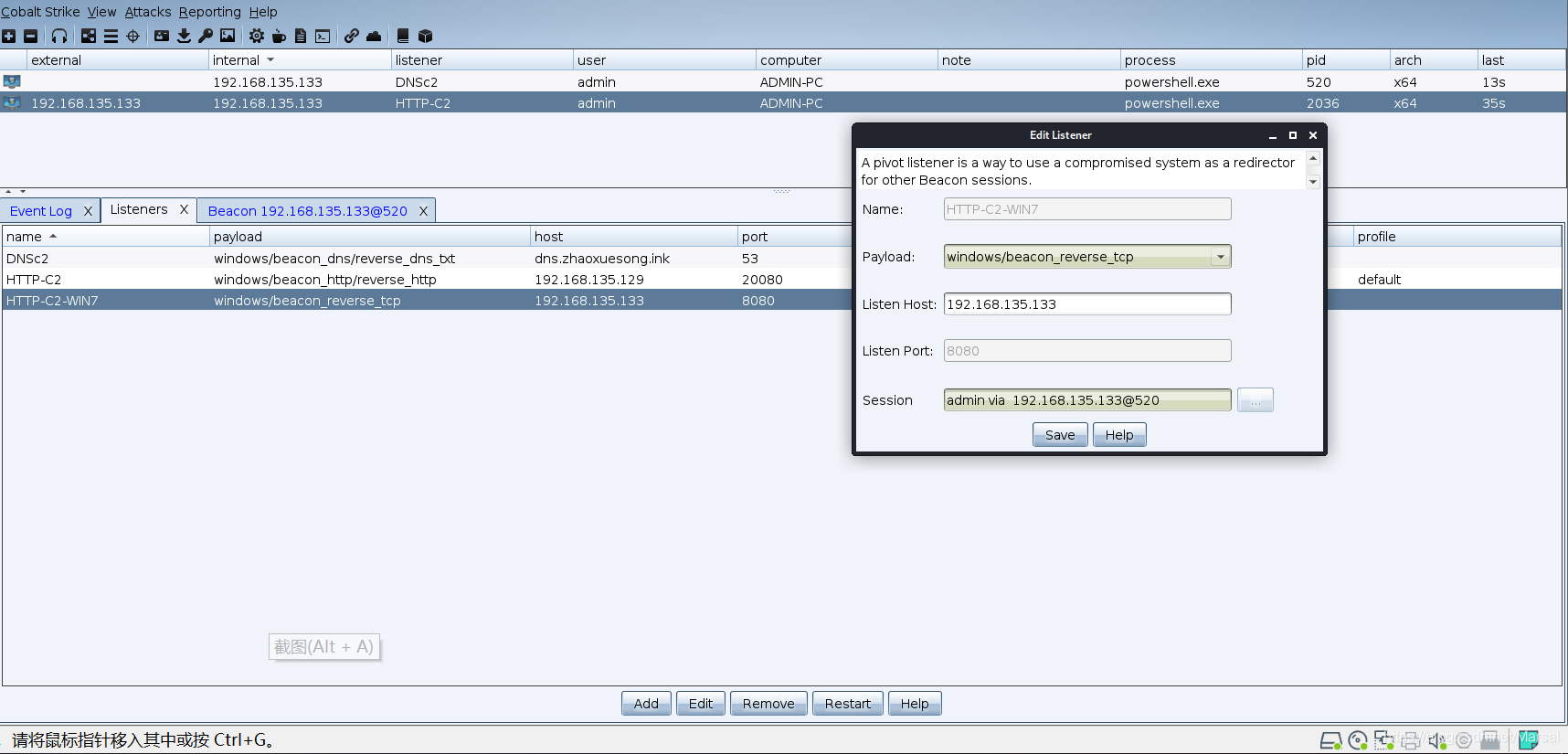Close the Event Log tab

pyautogui.click(x=88, y=211)
